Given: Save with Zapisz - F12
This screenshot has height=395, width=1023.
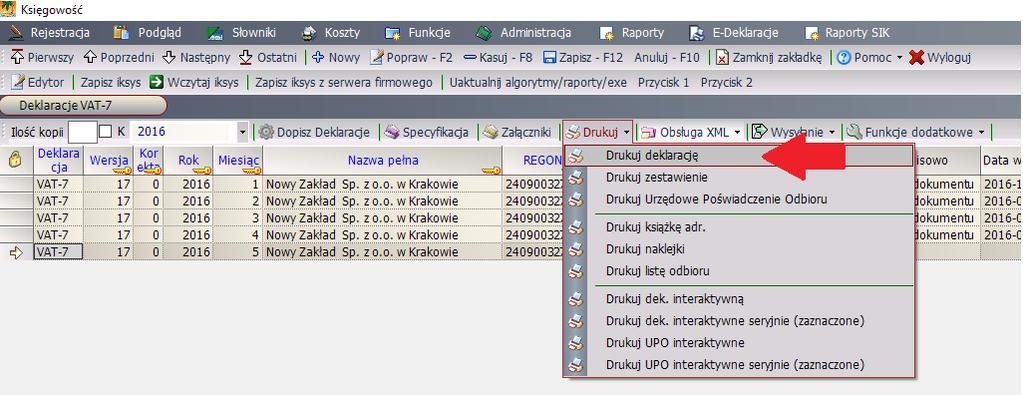Looking at the screenshot, I should [583, 57].
